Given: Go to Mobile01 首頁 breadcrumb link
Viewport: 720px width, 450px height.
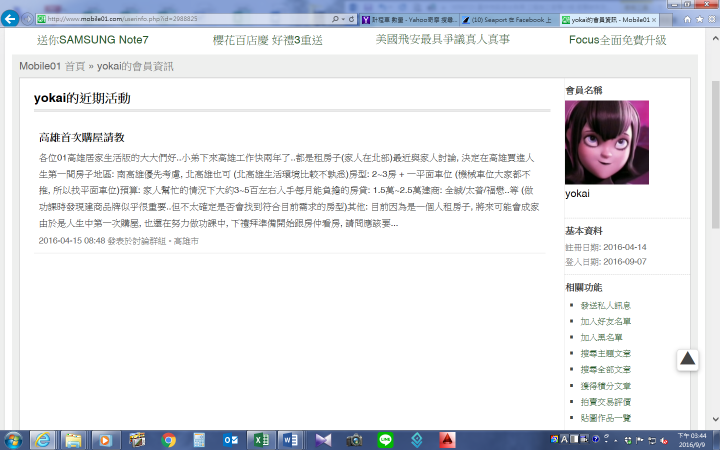Looking at the screenshot, I should click(52, 66).
